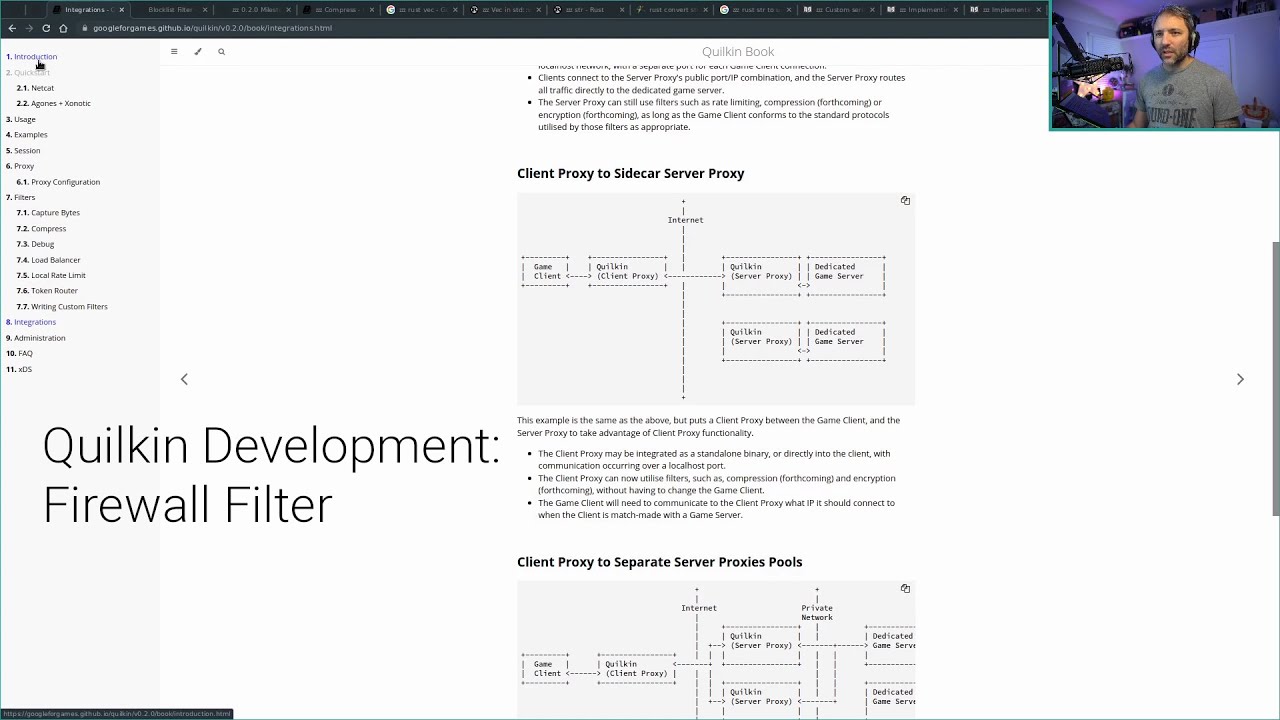Open Introduction chapter in sidebar

32,57
